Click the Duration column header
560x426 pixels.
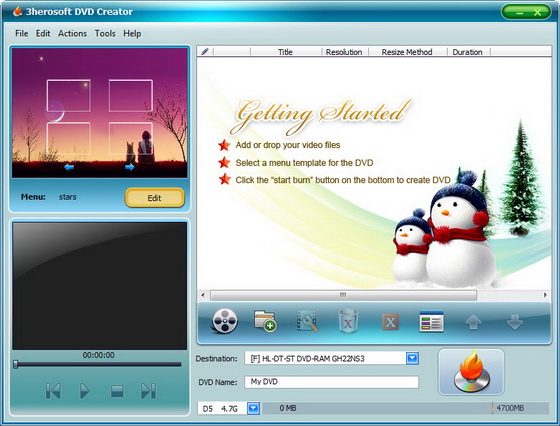(x=468, y=52)
